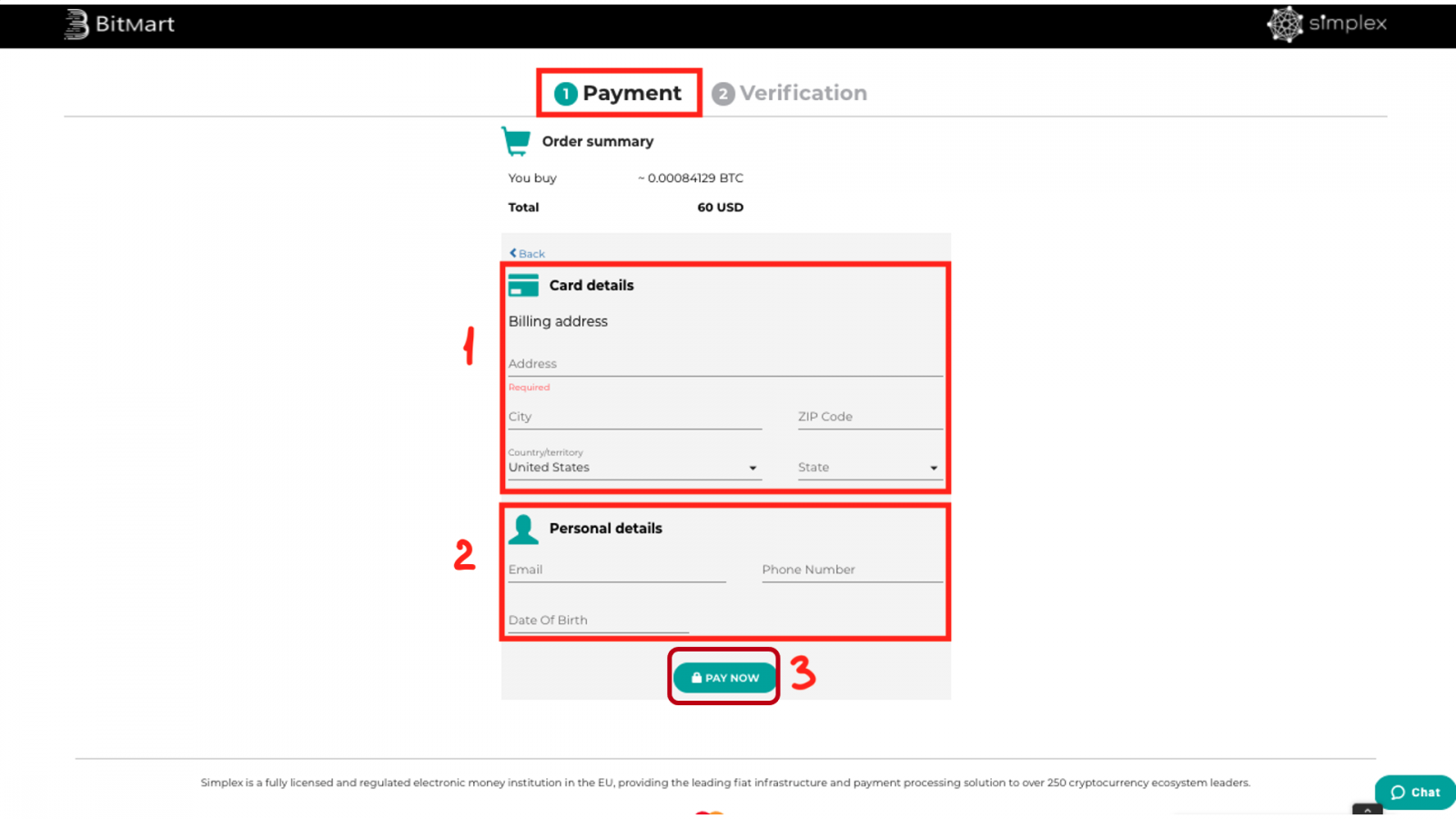1456x819 pixels.
Task: Click the person icon beside Personal details
Action: [x=523, y=529]
